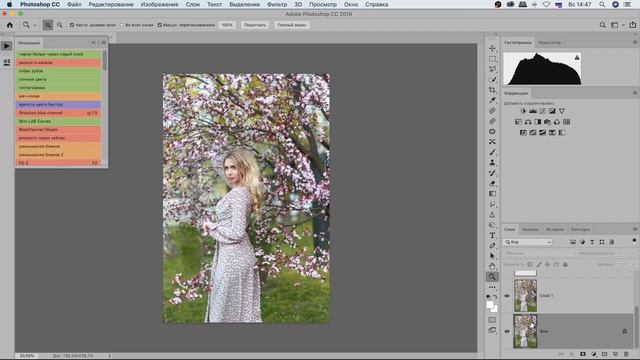Toggle the lock for Фон layer
The width and height of the screenshot is (640, 360).
coord(624,331)
